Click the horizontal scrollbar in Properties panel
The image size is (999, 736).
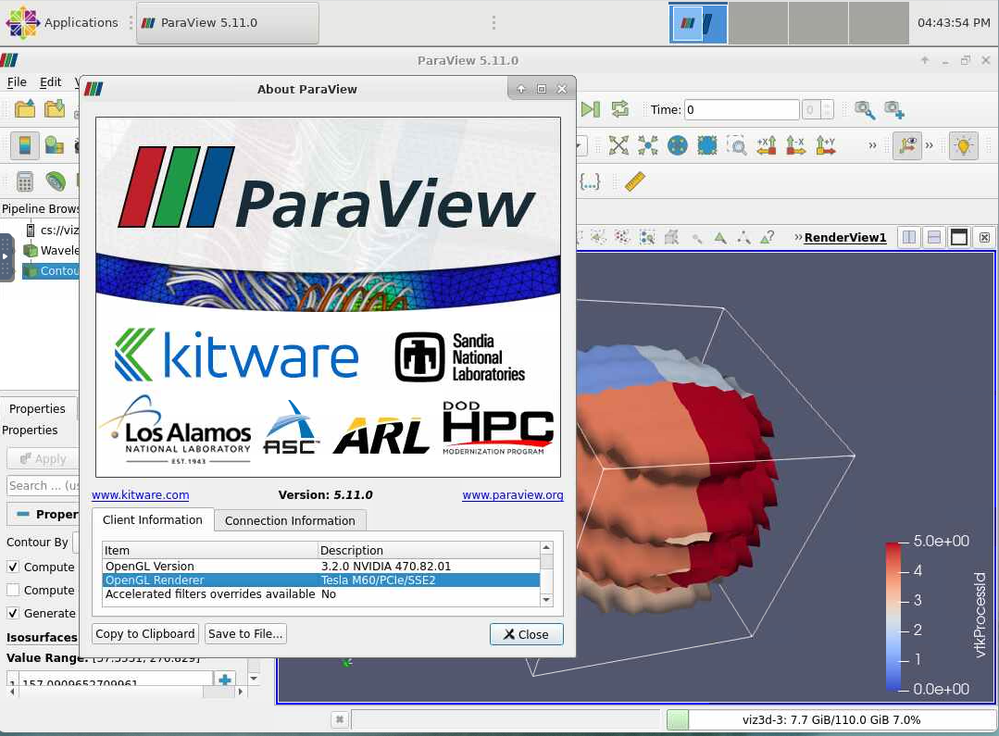coord(126,691)
